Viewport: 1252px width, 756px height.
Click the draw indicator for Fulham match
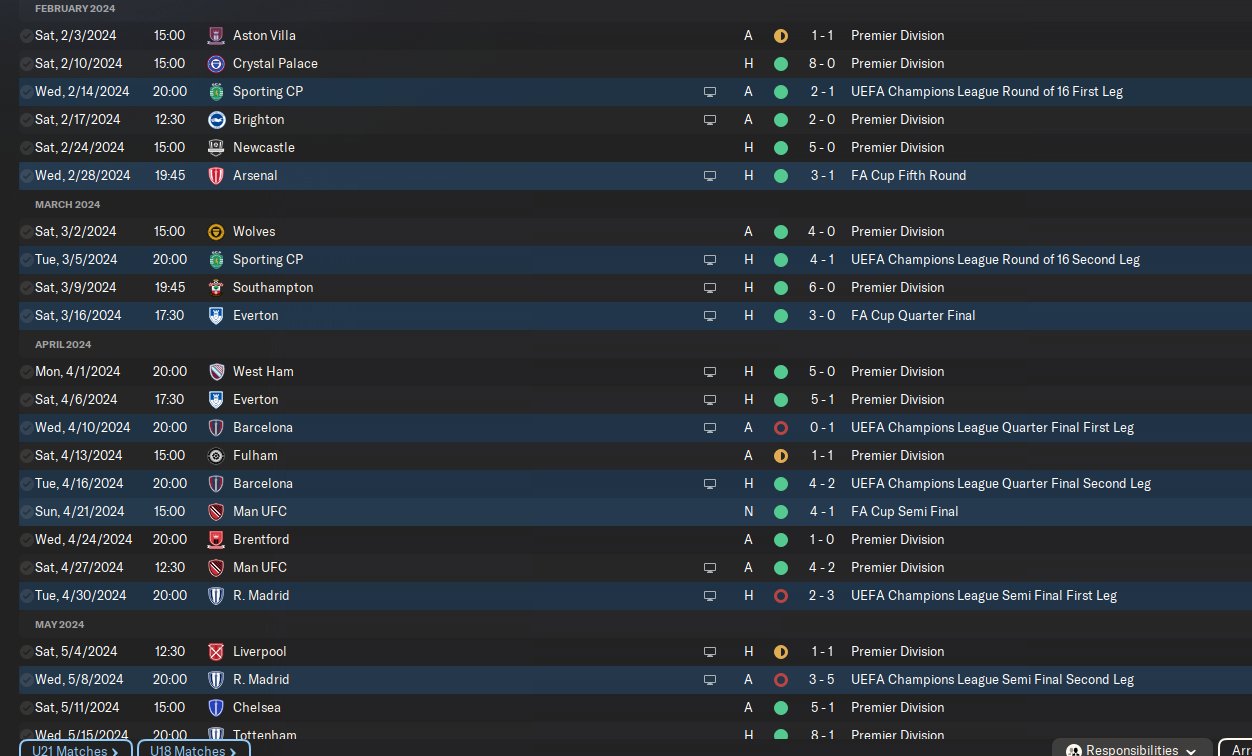click(781, 455)
